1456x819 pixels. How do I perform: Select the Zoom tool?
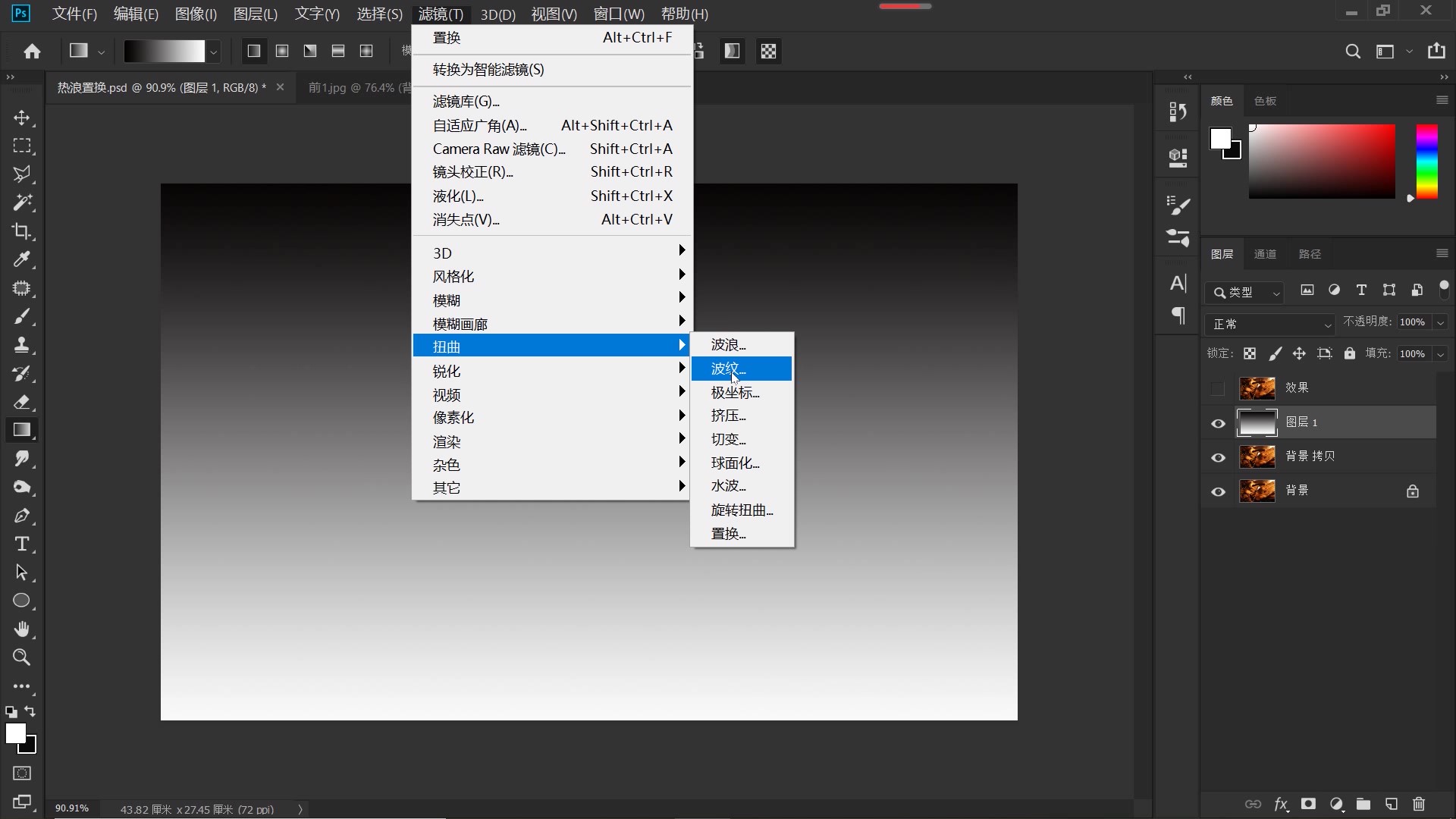tap(21, 657)
